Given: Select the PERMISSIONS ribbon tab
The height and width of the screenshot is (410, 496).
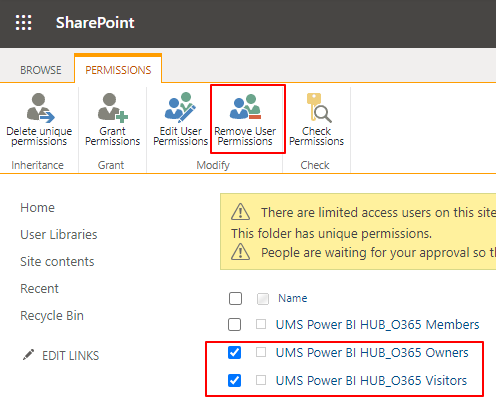Looking at the screenshot, I should [118, 70].
